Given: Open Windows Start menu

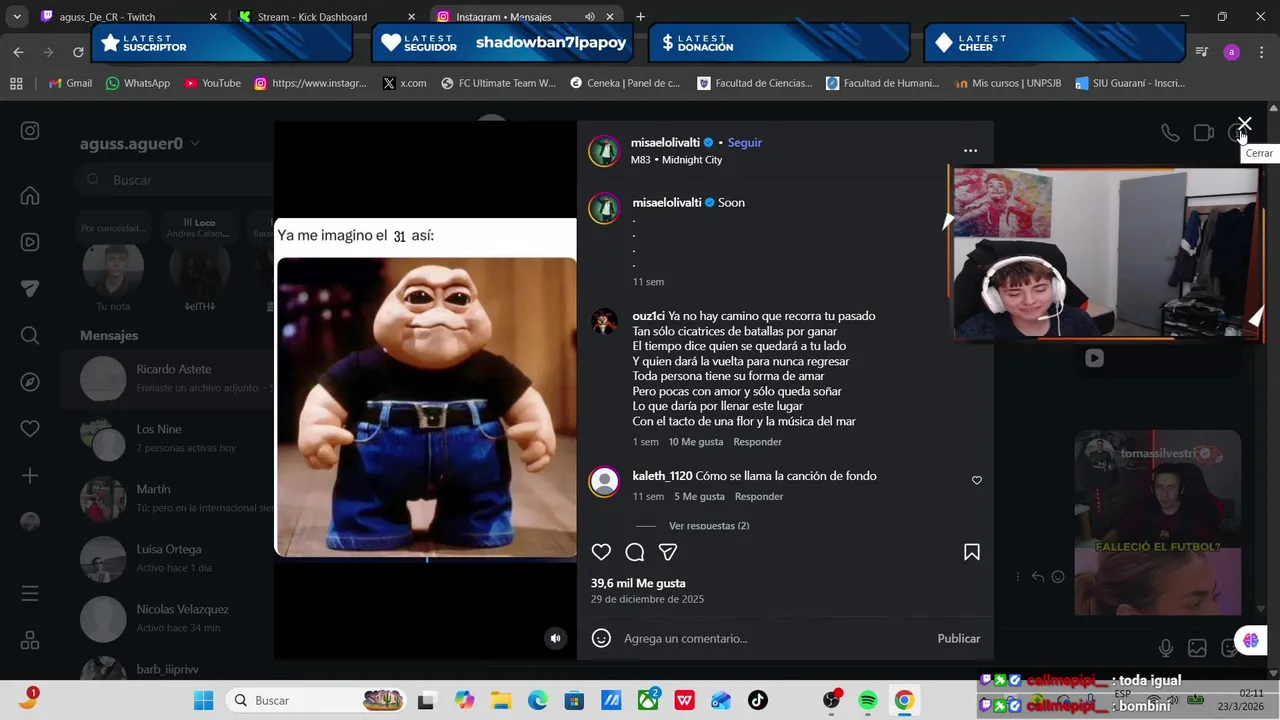Looking at the screenshot, I should coord(203,700).
